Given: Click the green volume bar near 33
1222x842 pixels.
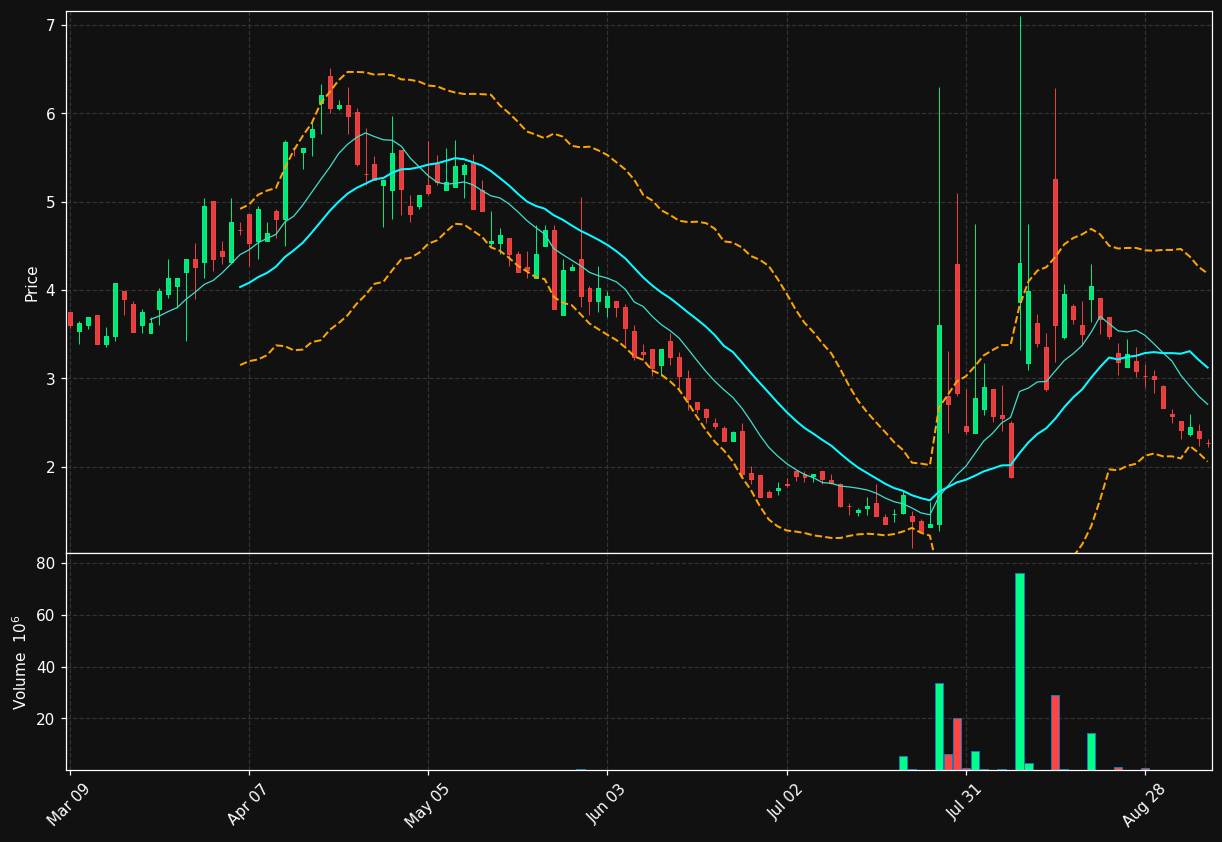Looking at the screenshot, I should coord(939,726).
